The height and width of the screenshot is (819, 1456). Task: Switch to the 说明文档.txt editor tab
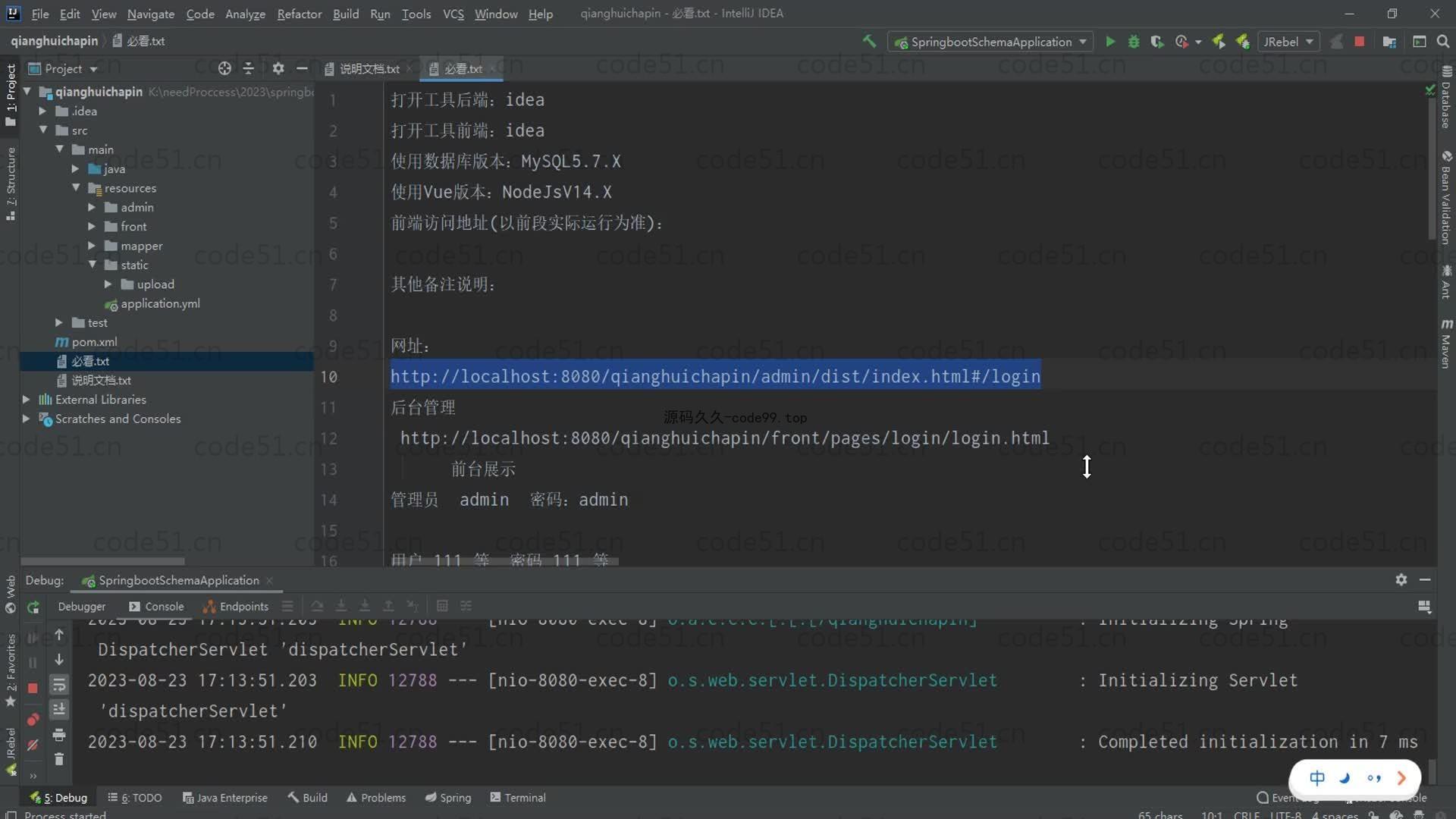click(x=369, y=68)
